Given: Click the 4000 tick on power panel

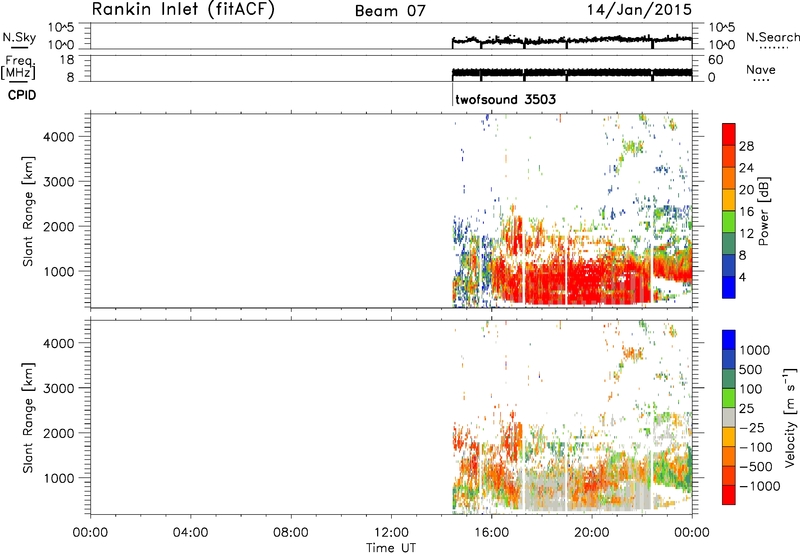Looking at the screenshot, I should [59, 137].
